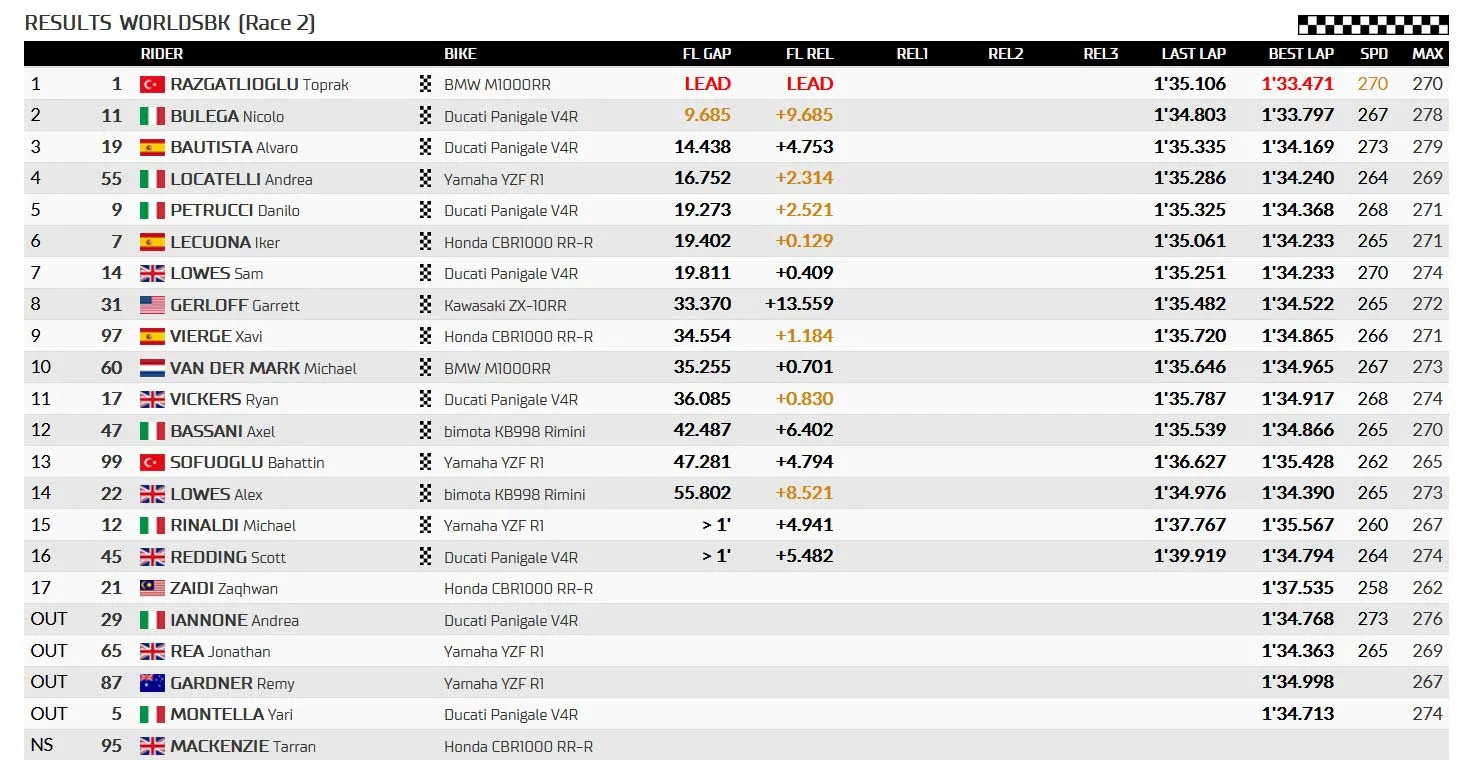Click the Spanish flag beside Vierge Xavi

coord(152,337)
